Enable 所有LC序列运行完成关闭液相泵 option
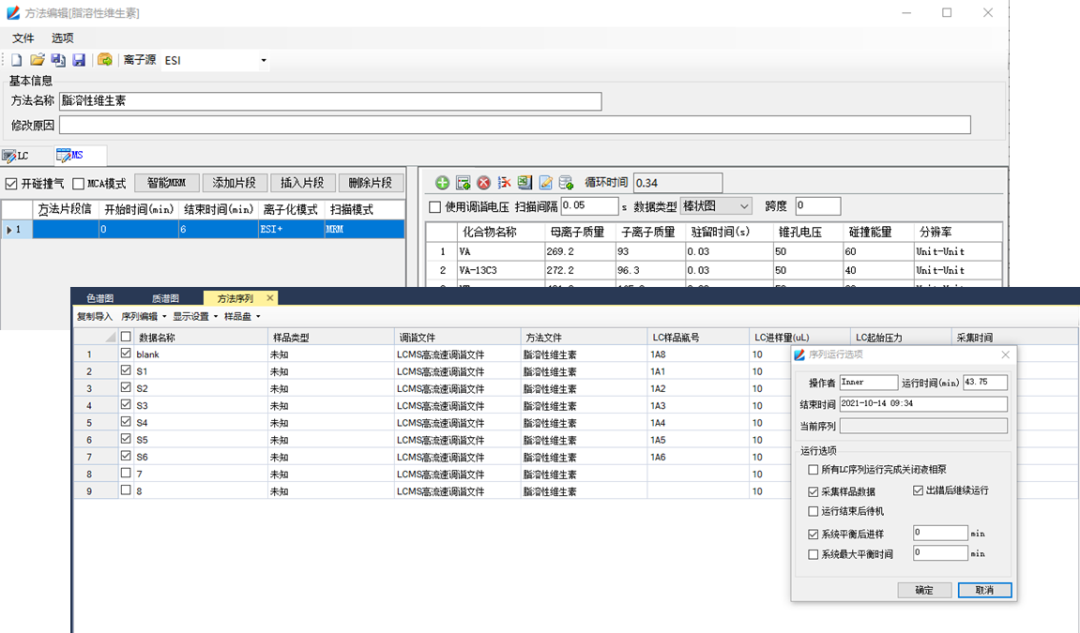Viewport: 1080px width, 633px height. click(x=813, y=470)
